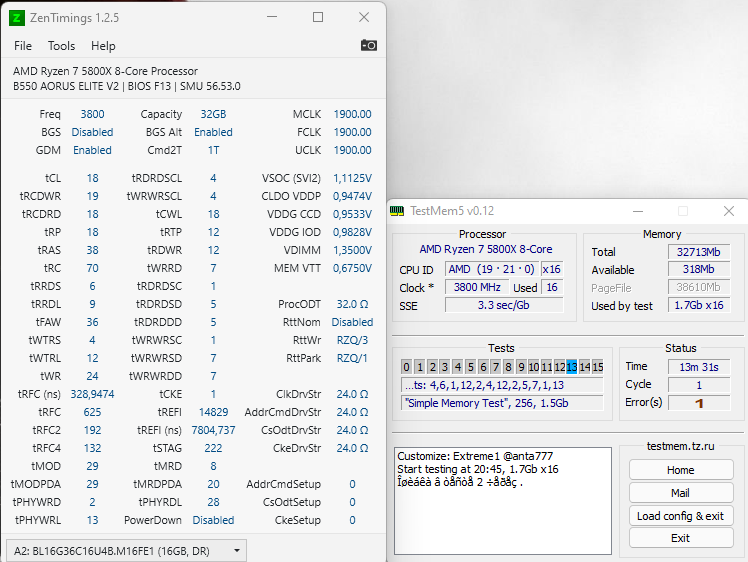Select test box 11 in Tests row
The height and width of the screenshot is (562, 748).
coord(547,366)
